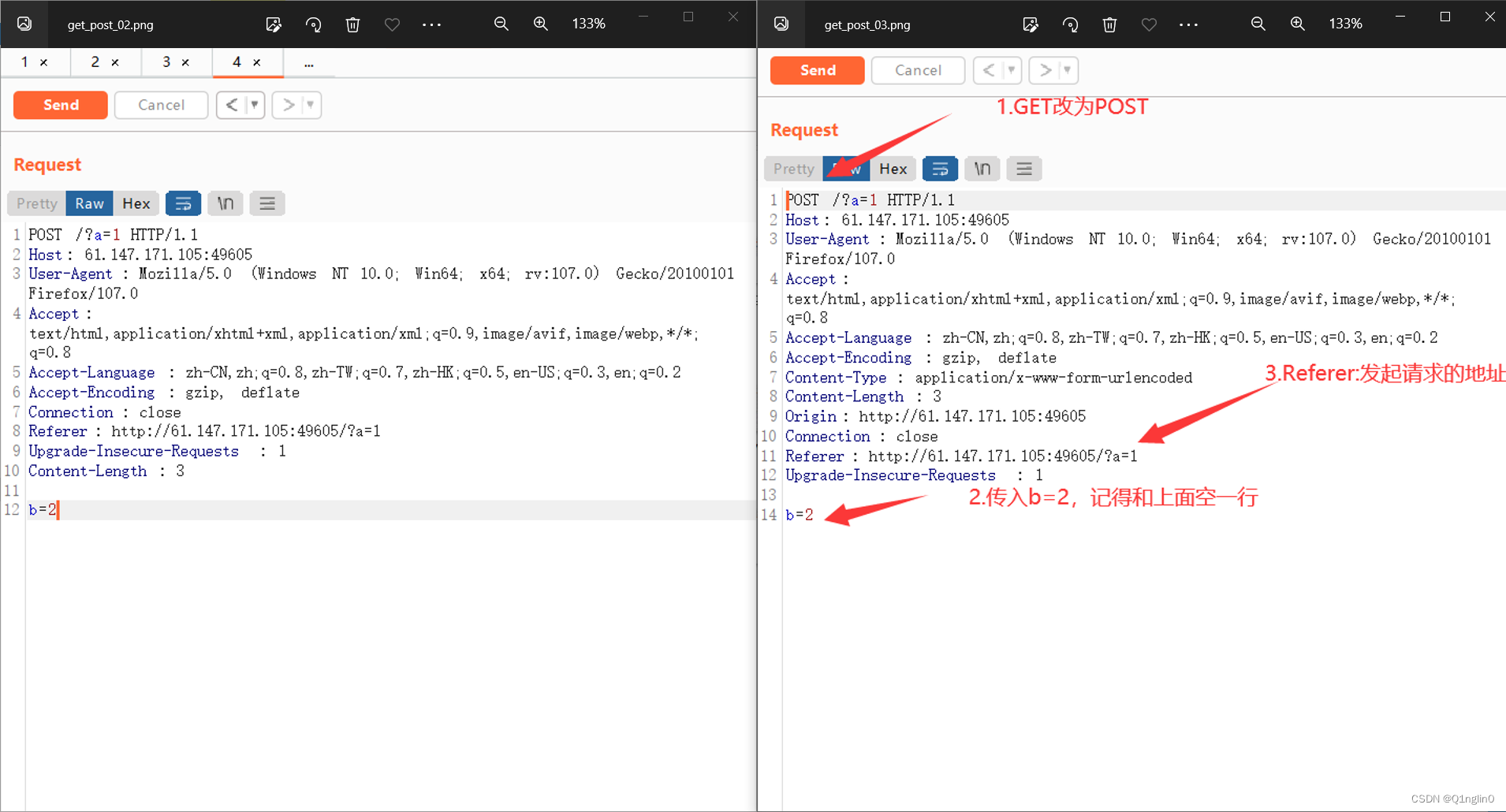This screenshot has height=812, width=1506.
Task: Expand forward history dropdown in left window
Action: tap(311, 105)
